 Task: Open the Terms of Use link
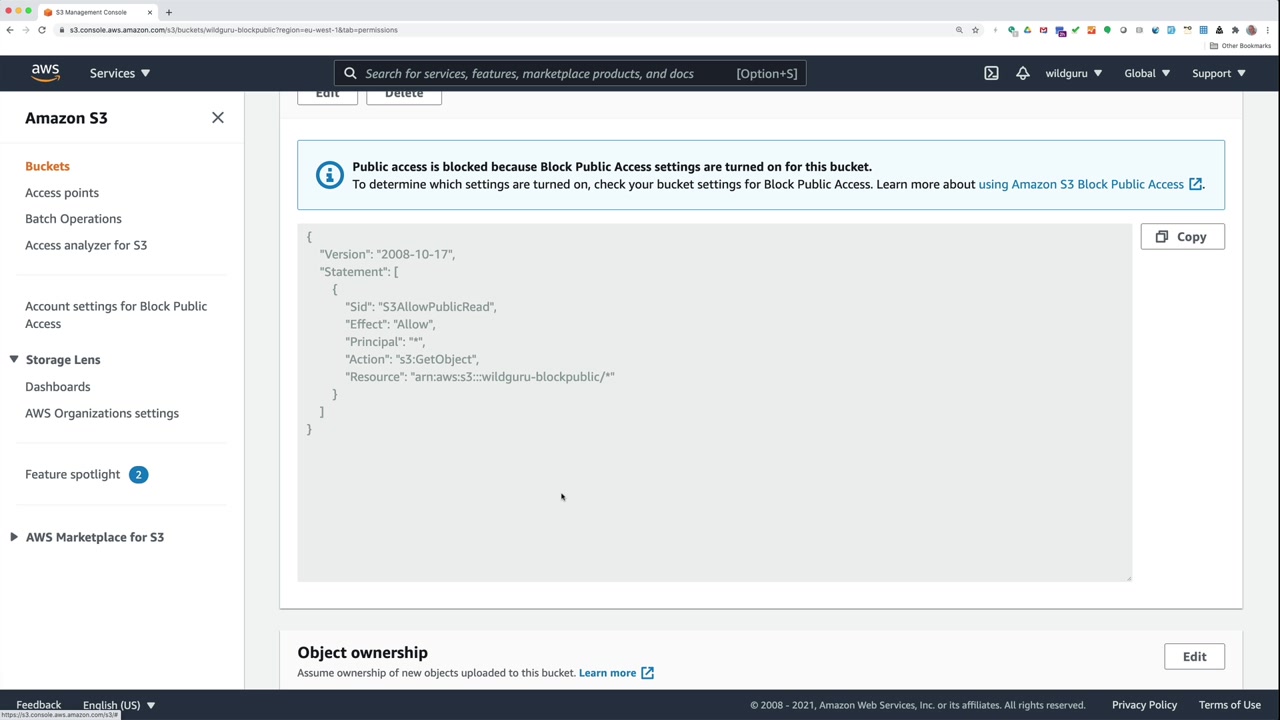pos(1230,705)
